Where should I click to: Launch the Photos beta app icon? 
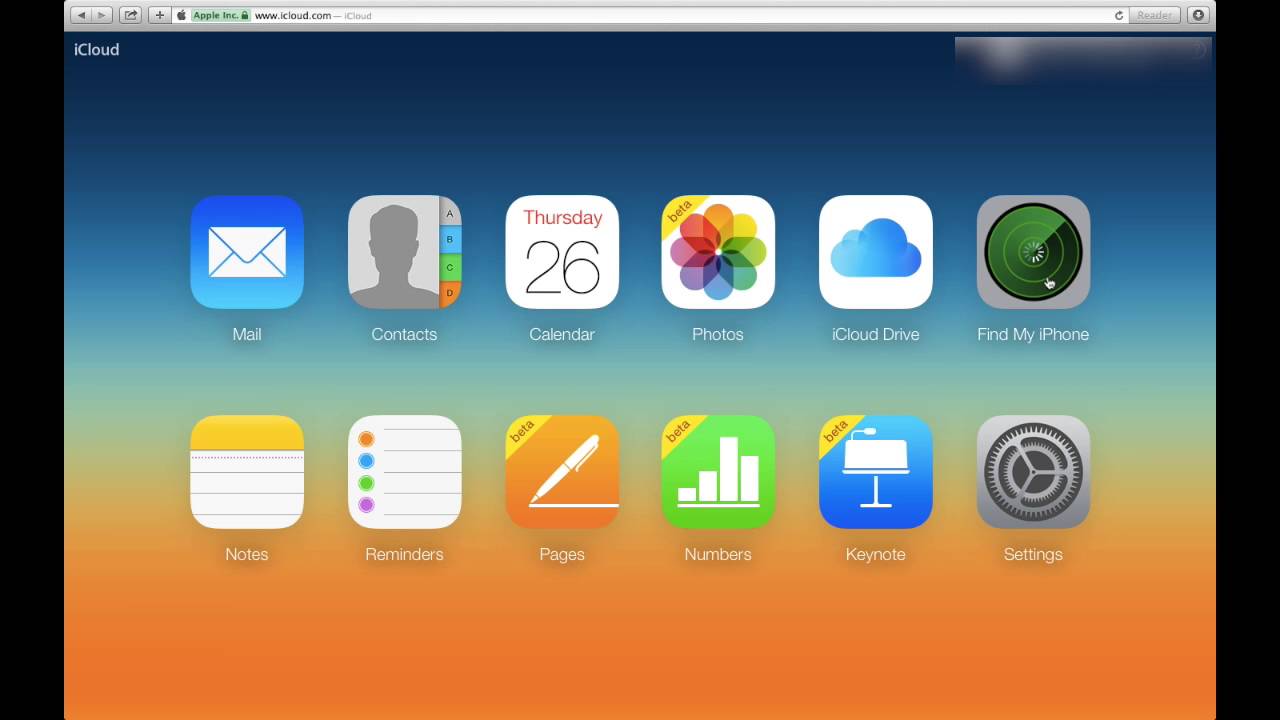(718, 252)
